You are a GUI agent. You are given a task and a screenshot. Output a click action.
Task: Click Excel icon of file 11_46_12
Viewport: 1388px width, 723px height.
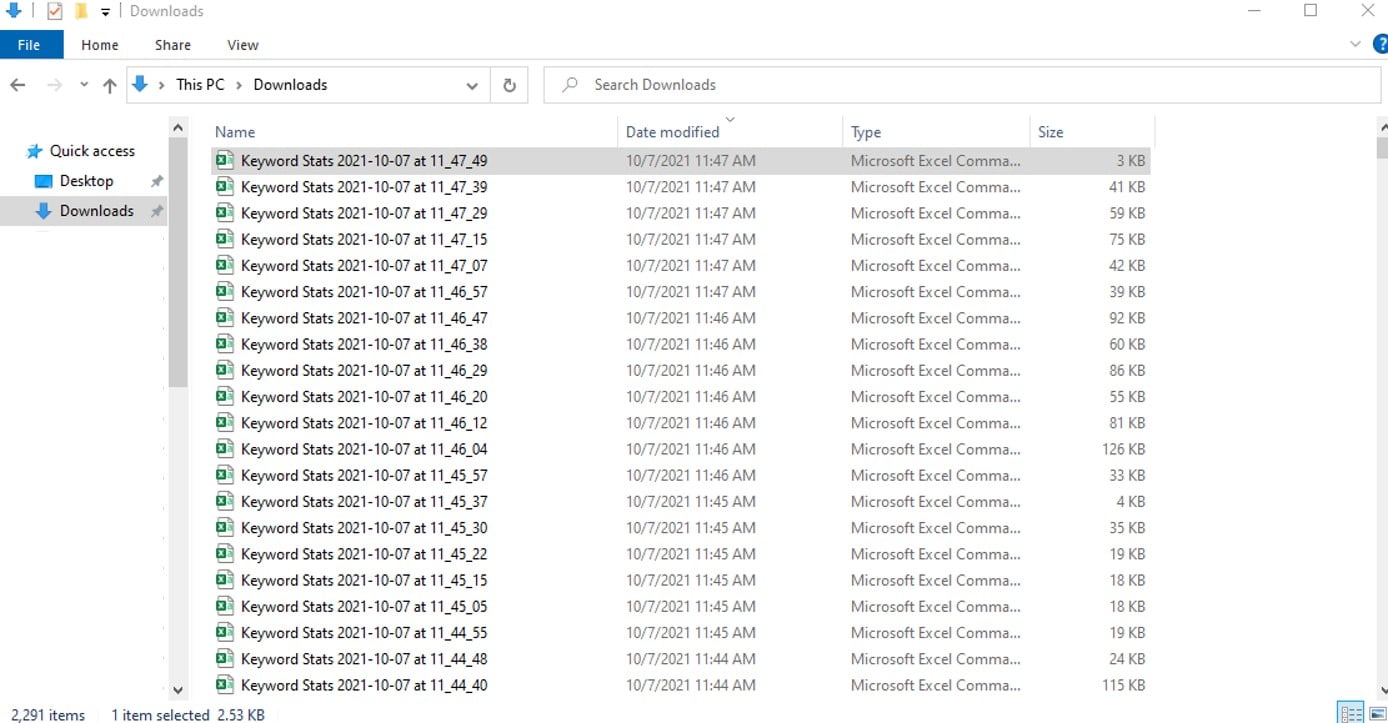click(225, 423)
